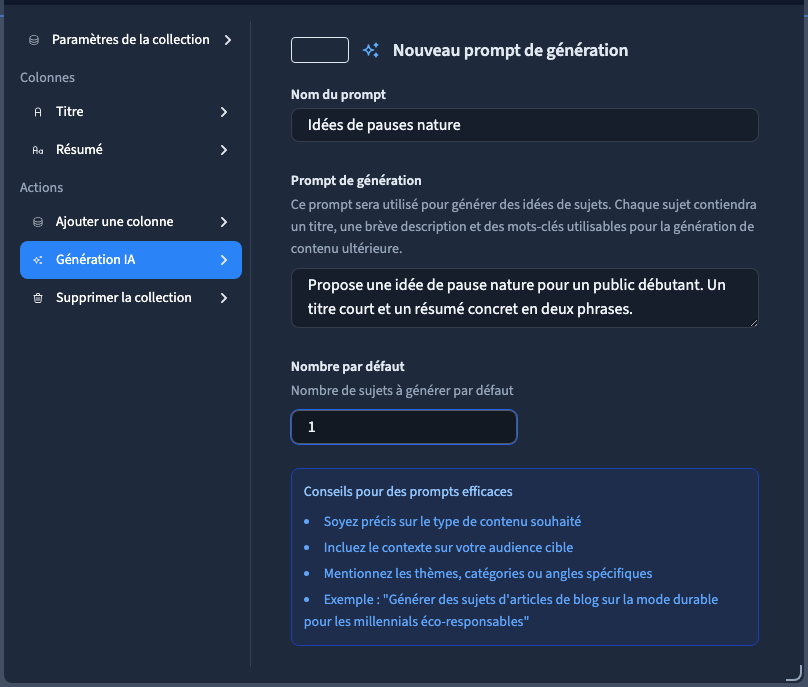808x687 pixels.
Task: Click the stack icon beside Ajouter une colonne
Action: coord(38,222)
